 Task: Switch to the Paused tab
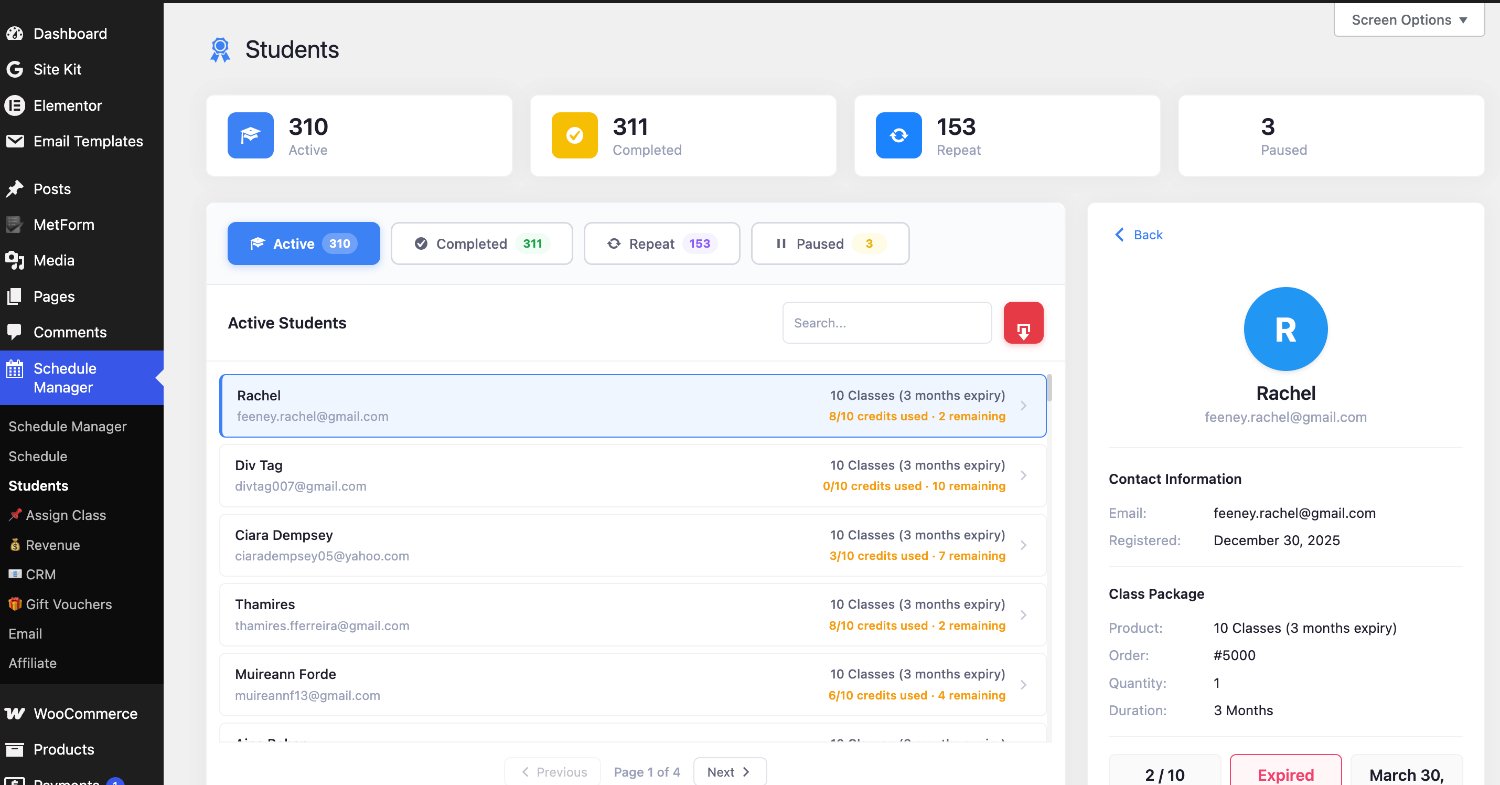[x=830, y=243]
